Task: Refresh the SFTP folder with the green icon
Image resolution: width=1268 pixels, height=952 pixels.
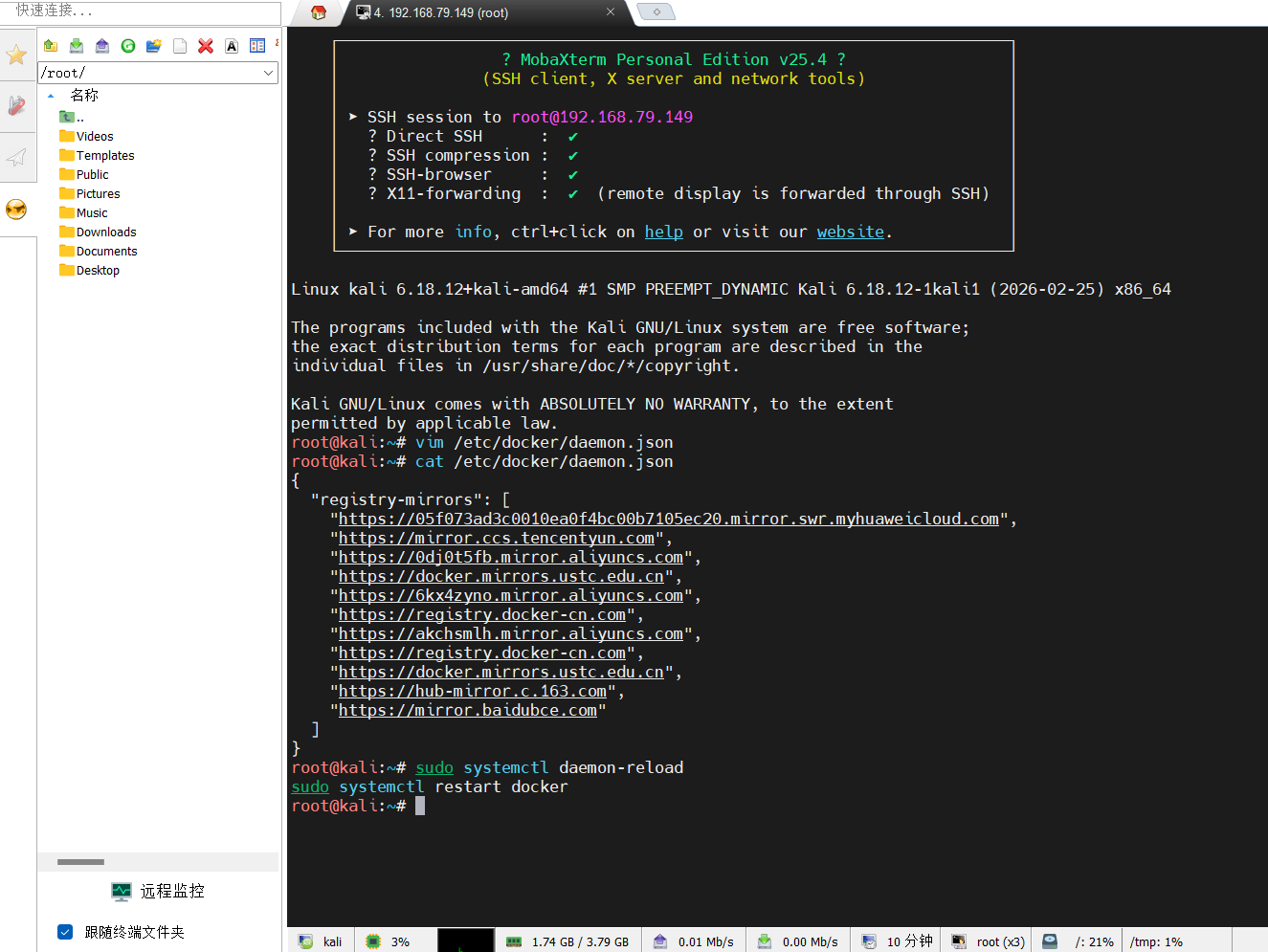Action: click(x=128, y=46)
